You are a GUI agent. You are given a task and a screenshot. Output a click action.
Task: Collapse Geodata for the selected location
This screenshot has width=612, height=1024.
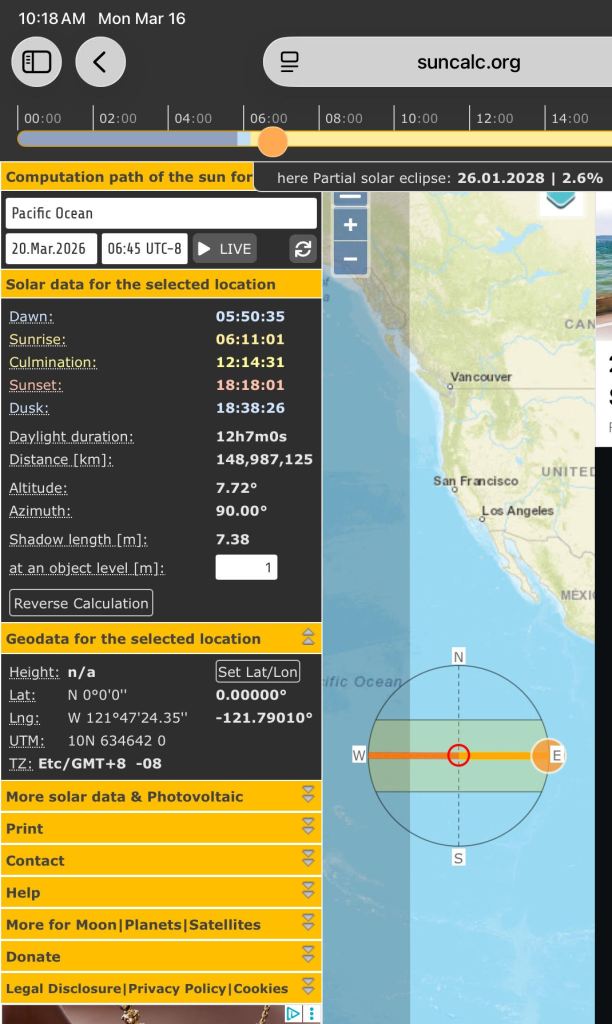pos(308,638)
